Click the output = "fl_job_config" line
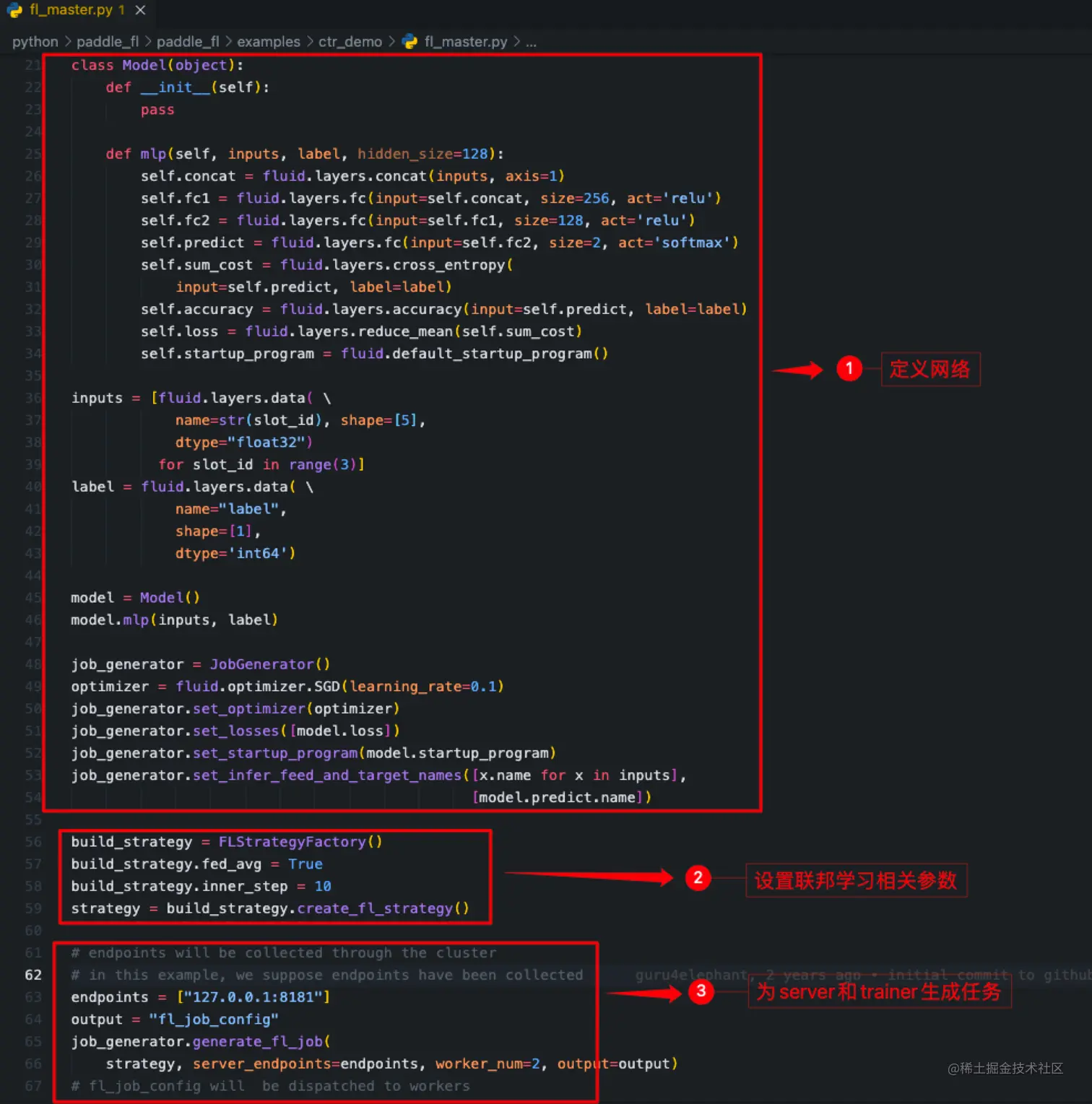This screenshot has height=1104, width=1092. (x=175, y=1020)
